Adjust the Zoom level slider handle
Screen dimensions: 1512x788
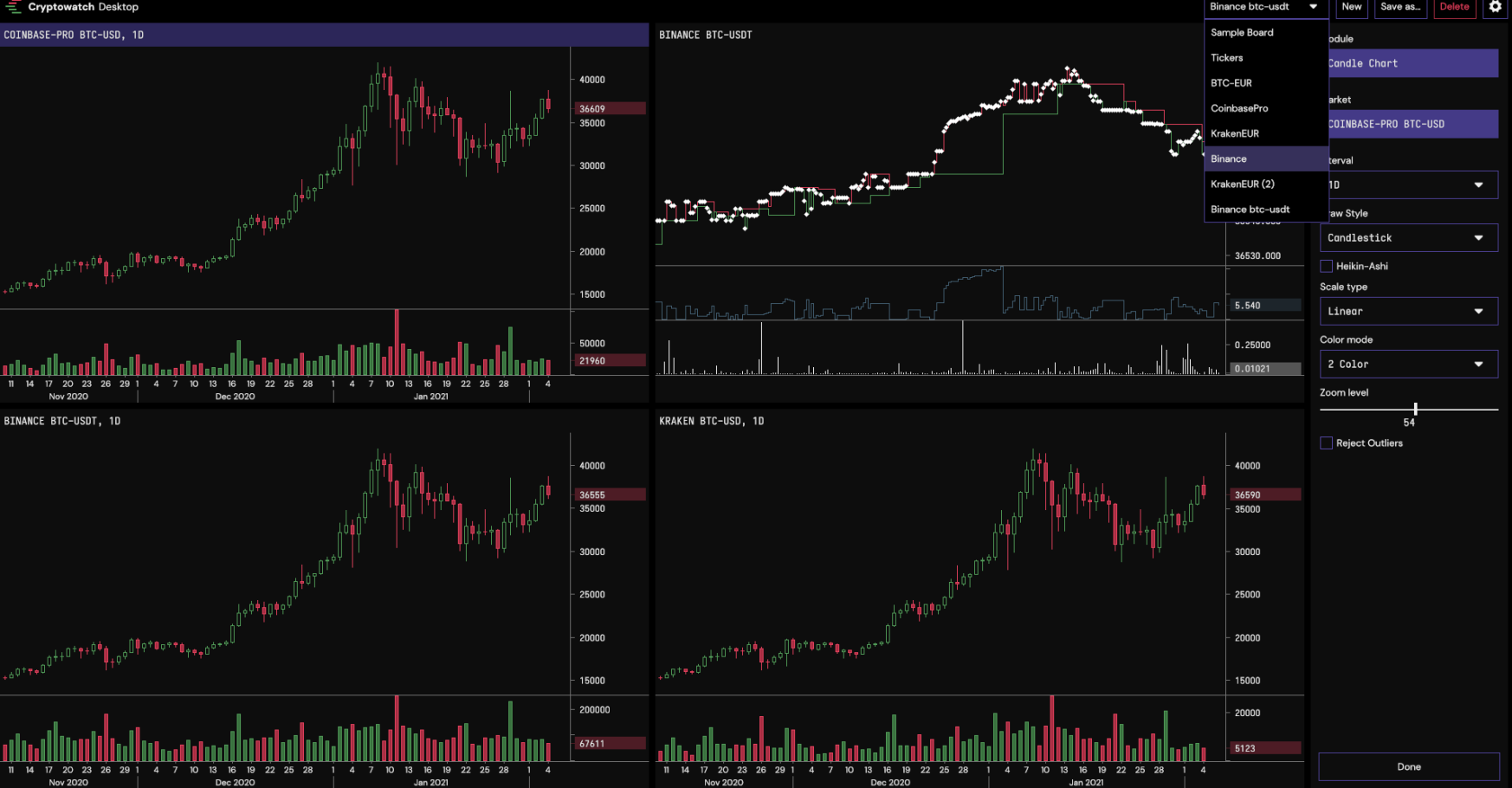(1416, 408)
